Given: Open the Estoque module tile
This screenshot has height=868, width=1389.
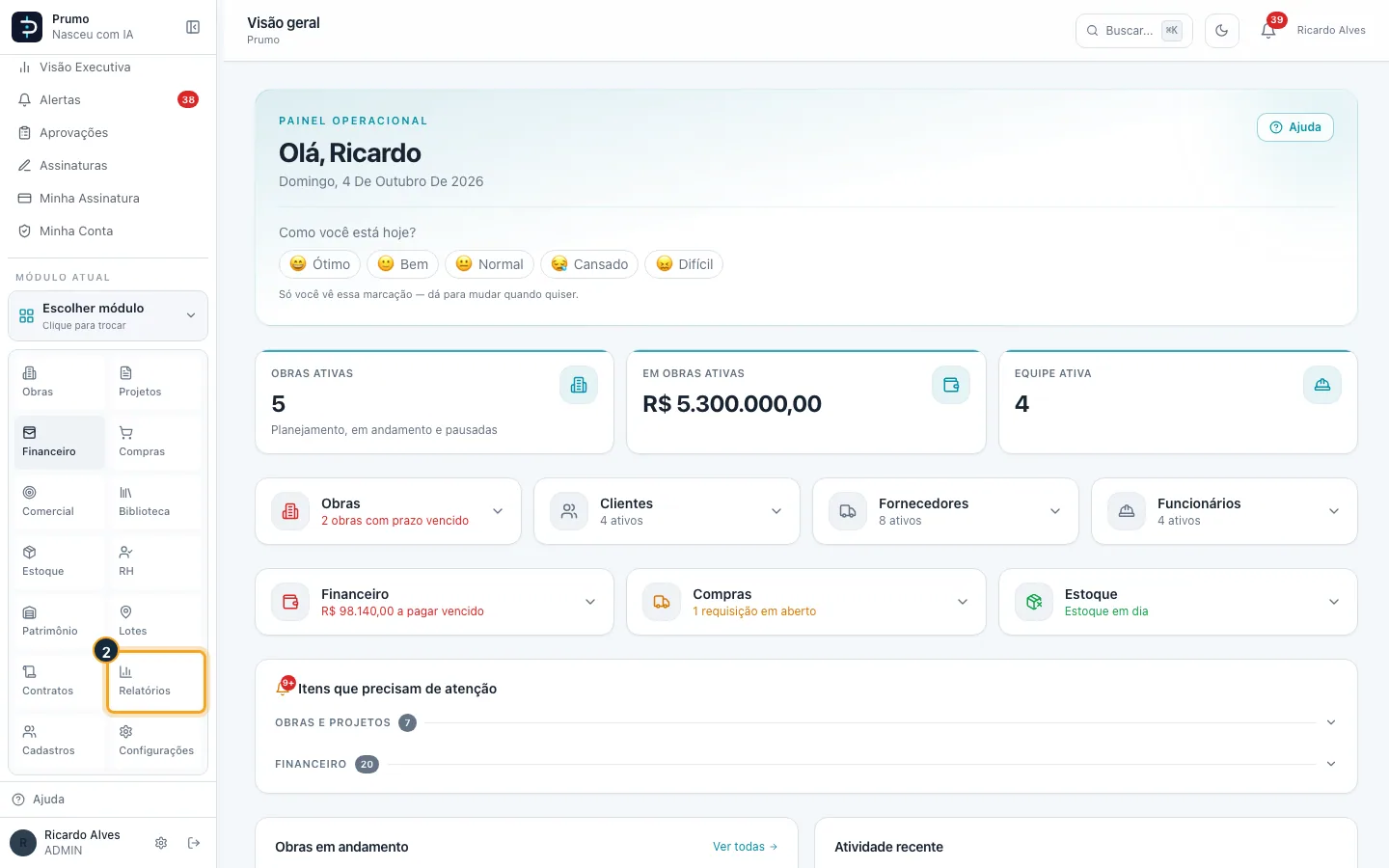Looking at the screenshot, I should [58, 561].
